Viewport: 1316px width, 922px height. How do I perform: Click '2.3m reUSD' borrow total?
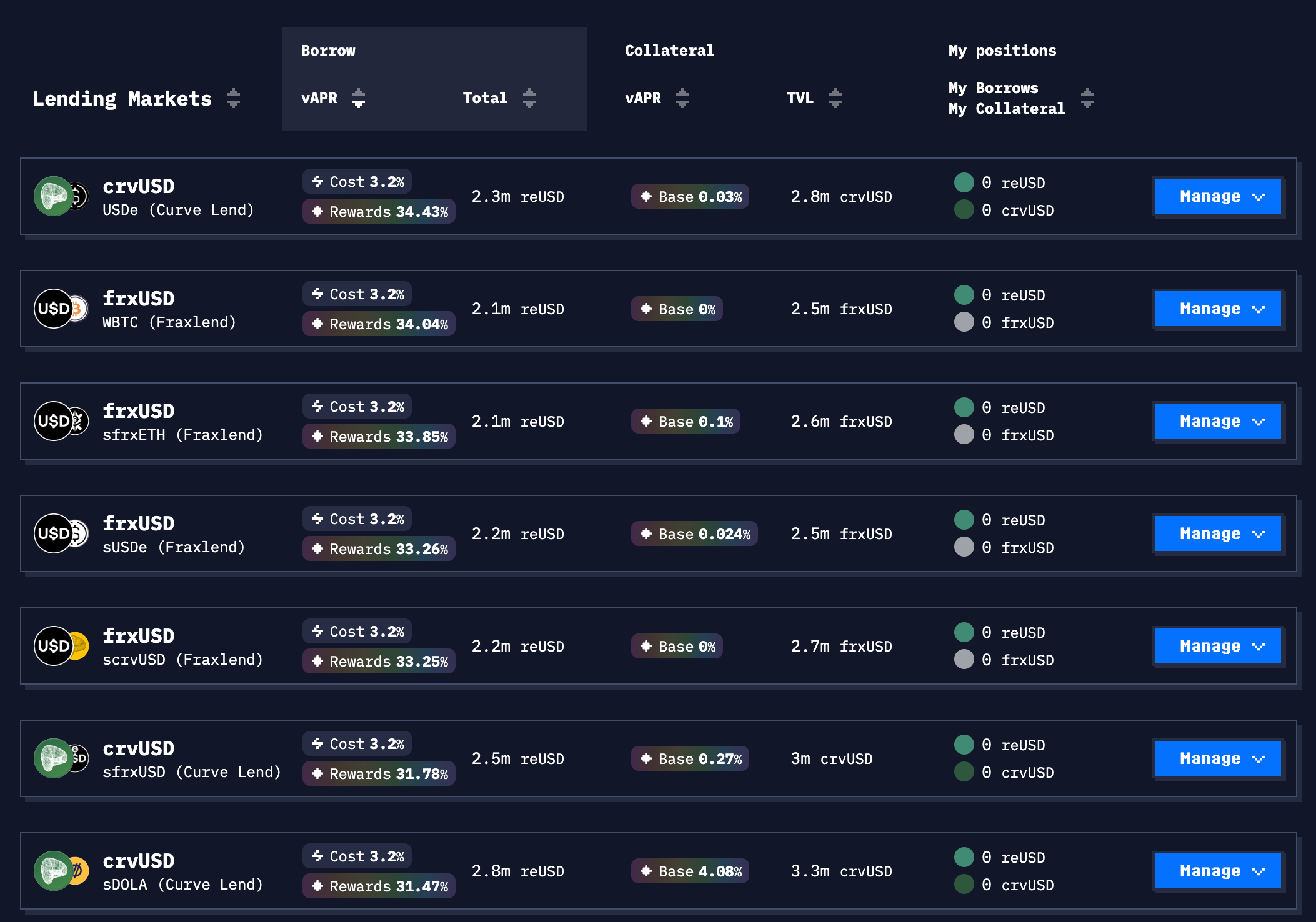click(x=518, y=196)
